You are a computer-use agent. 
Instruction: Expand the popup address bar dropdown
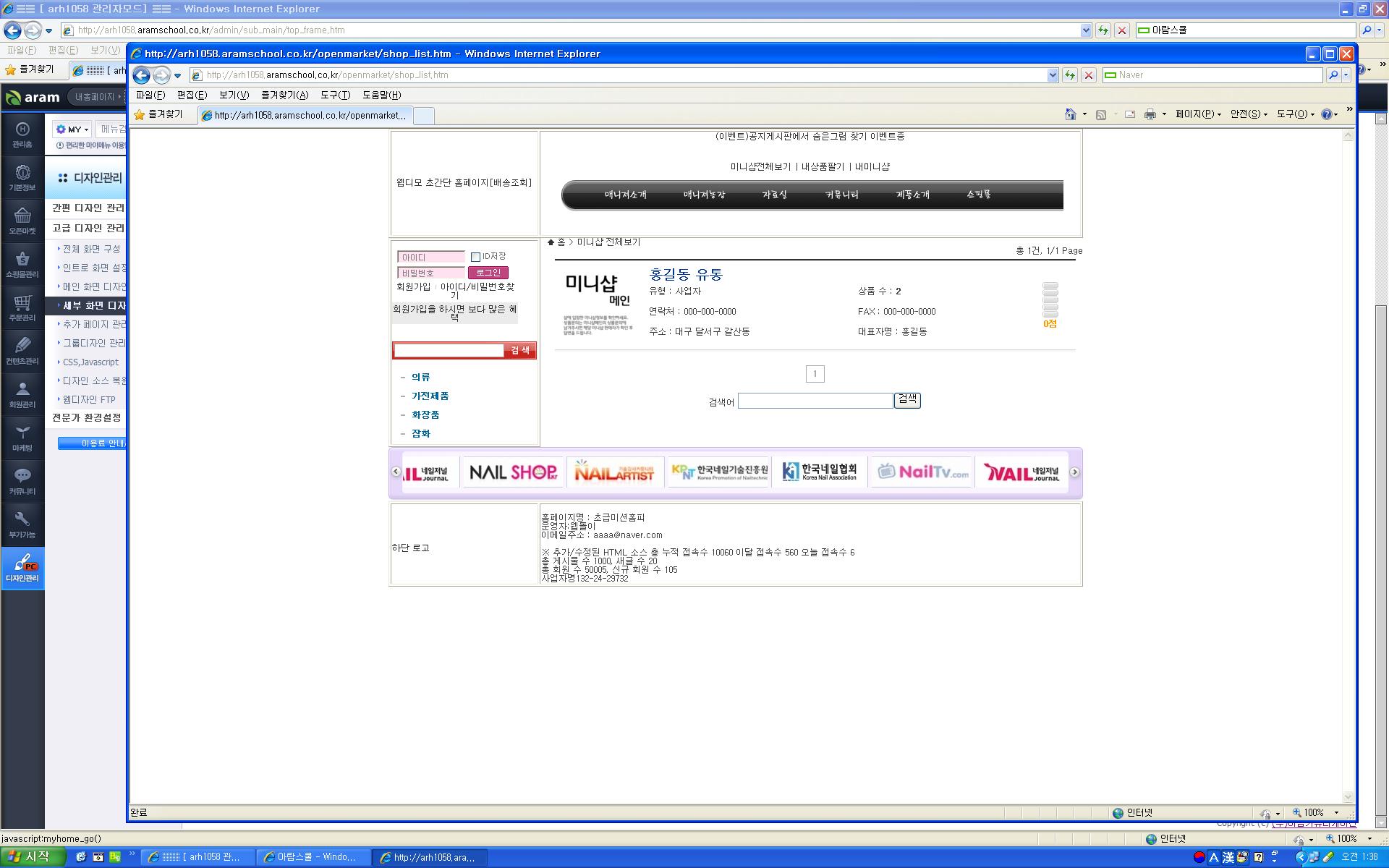(1053, 75)
